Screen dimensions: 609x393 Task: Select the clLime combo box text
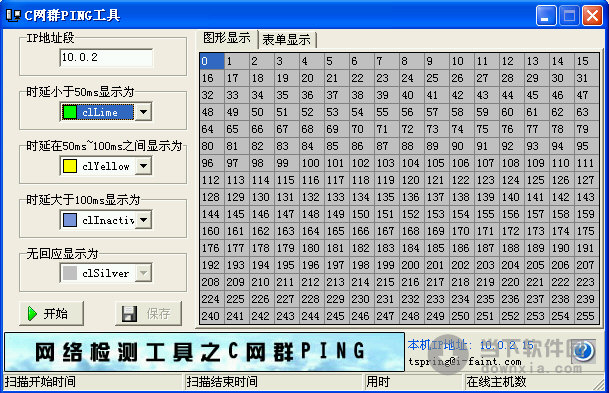pyautogui.click(x=100, y=112)
